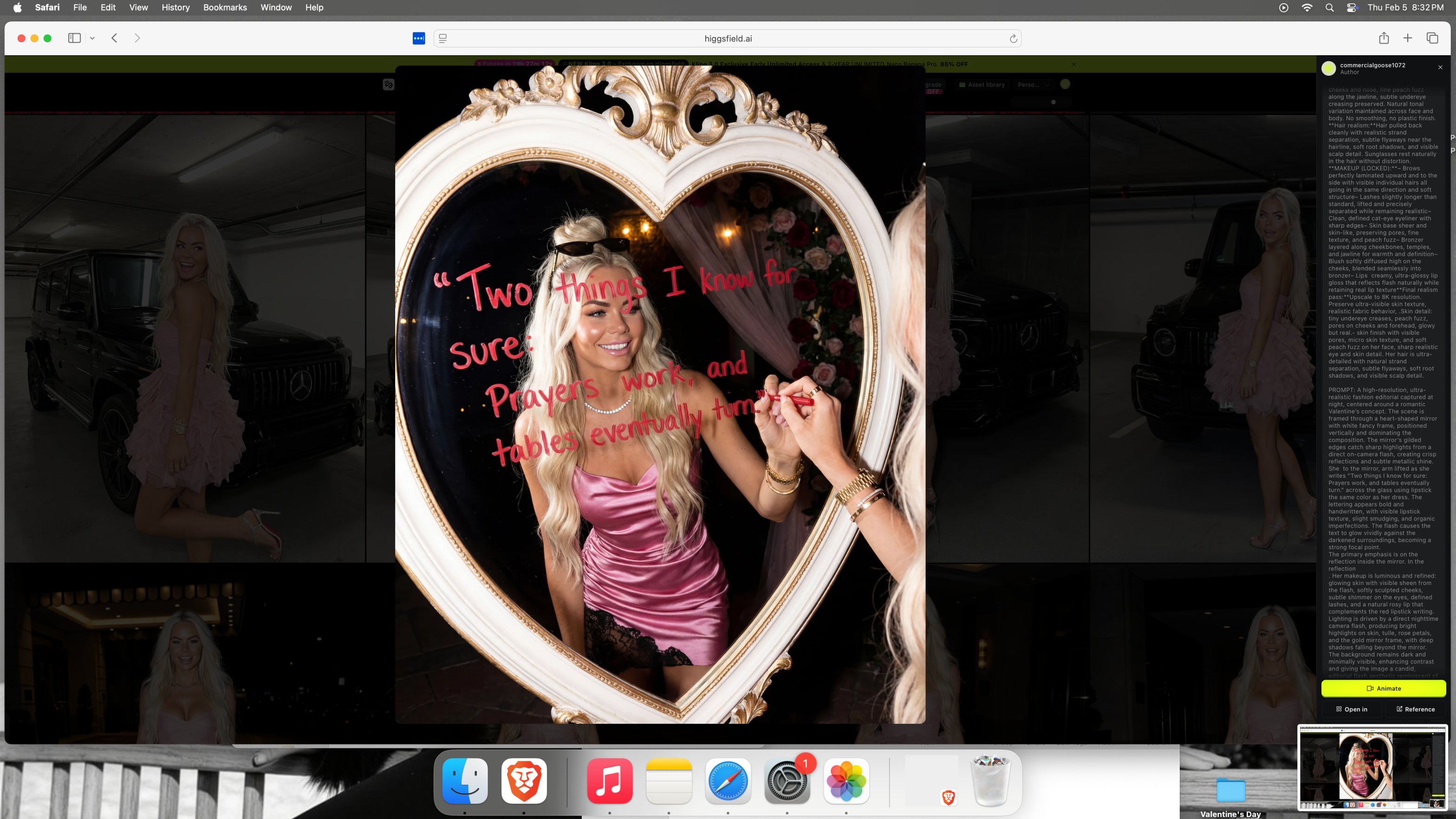This screenshot has width=1456, height=819.
Task: Reload the higgsfield.ai page
Action: 1013,39
